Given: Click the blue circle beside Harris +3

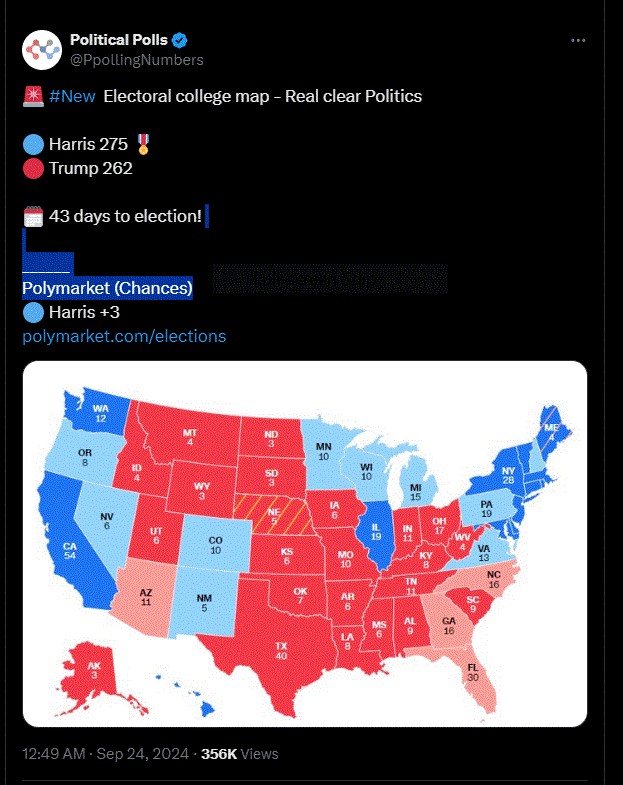Looking at the screenshot, I should pos(33,313).
